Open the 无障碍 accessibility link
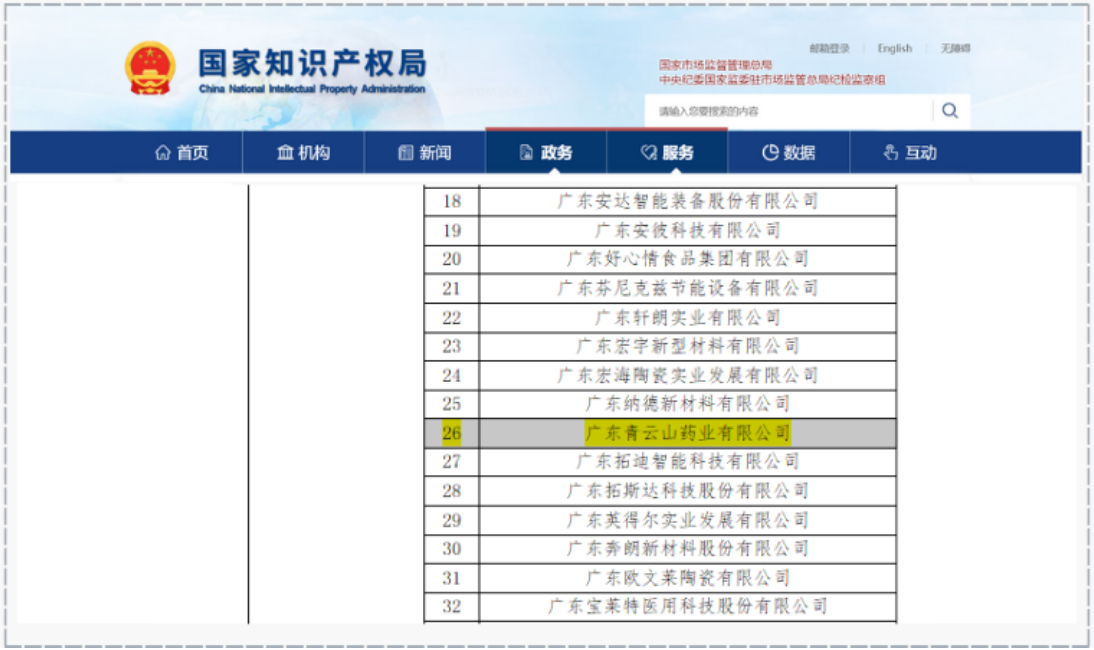This screenshot has width=1094, height=650. pyautogui.click(x=955, y=48)
